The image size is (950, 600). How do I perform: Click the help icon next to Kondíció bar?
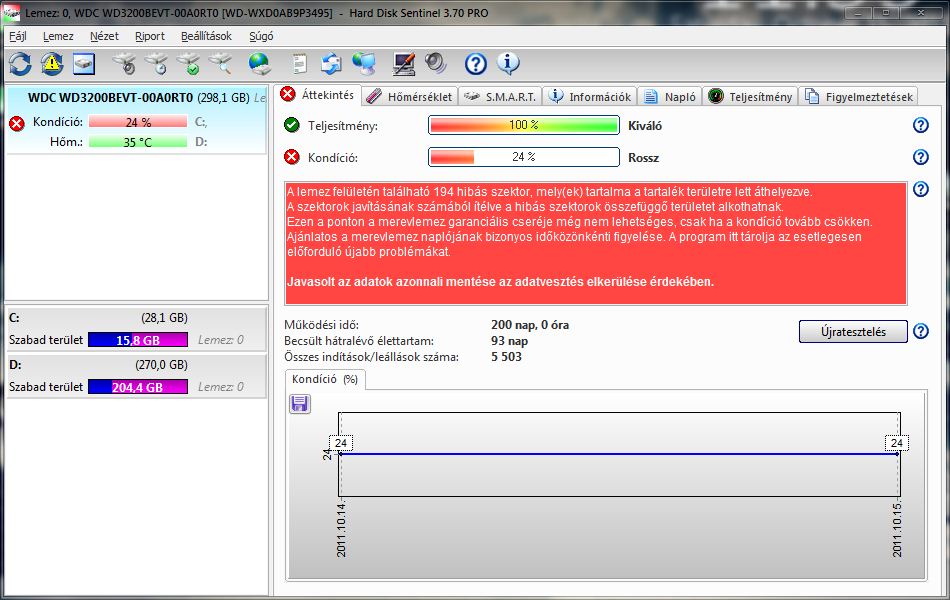click(921, 157)
